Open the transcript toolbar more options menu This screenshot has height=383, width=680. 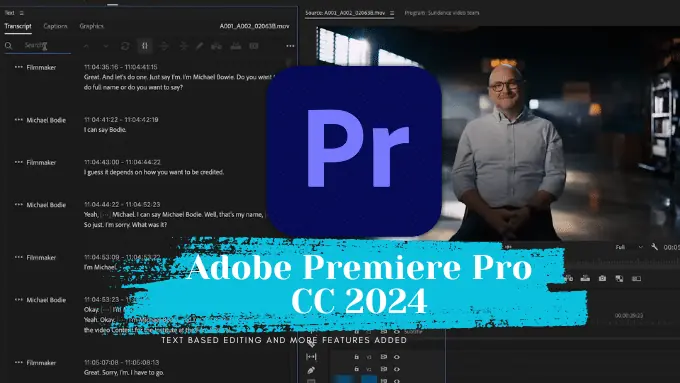pyautogui.click(x=290, y=46)
